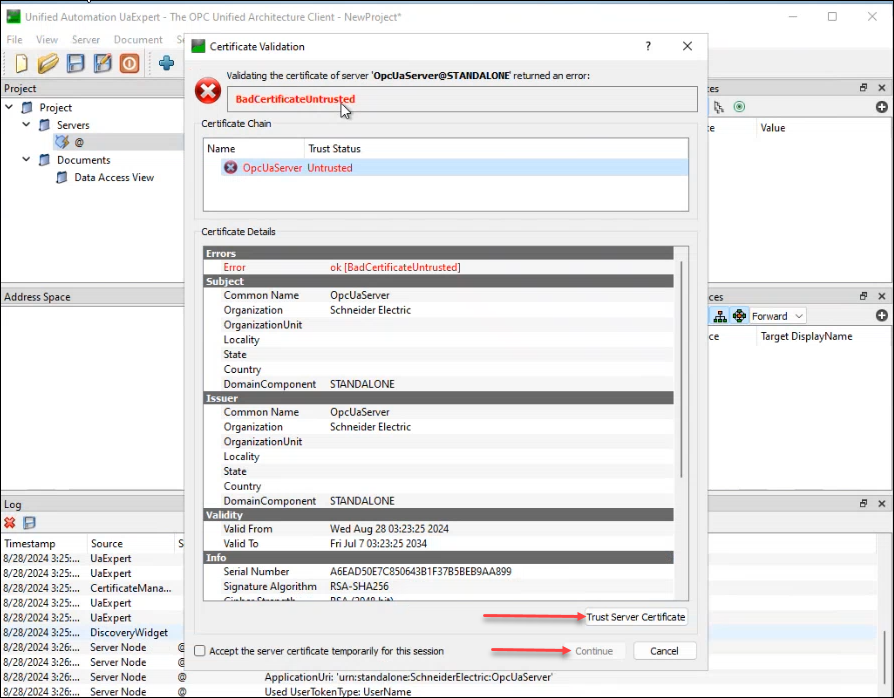Select the Documents folder in Project tree
This screenshot has height=698, width=894.
83,160
